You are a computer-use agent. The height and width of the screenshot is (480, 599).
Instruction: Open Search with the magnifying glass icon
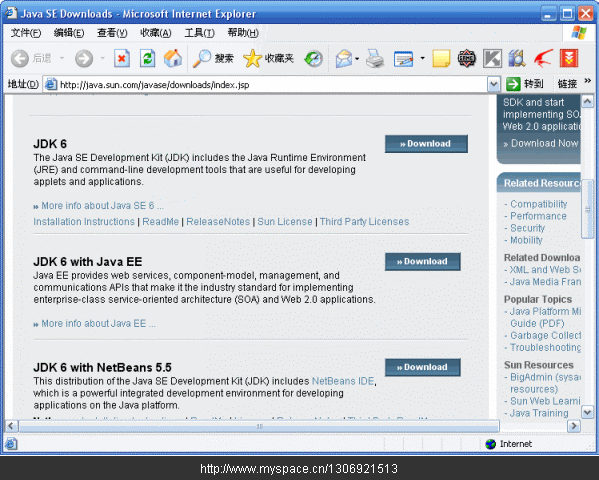tap(201, 58)
